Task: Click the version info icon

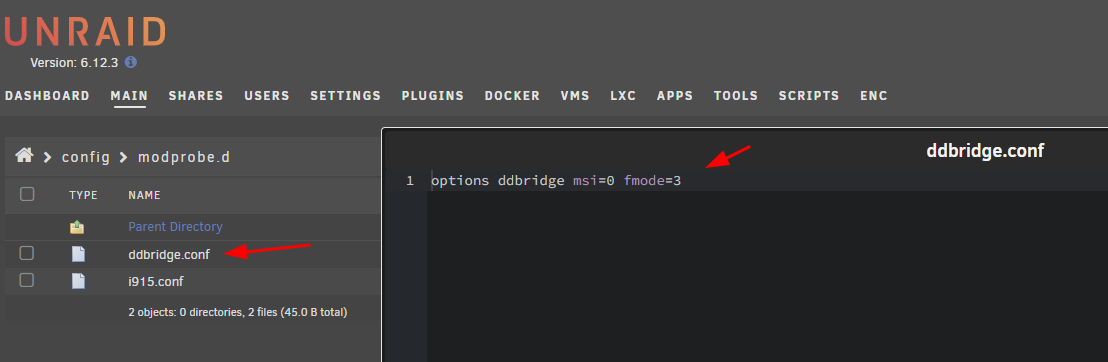Action: coord(131,62)
